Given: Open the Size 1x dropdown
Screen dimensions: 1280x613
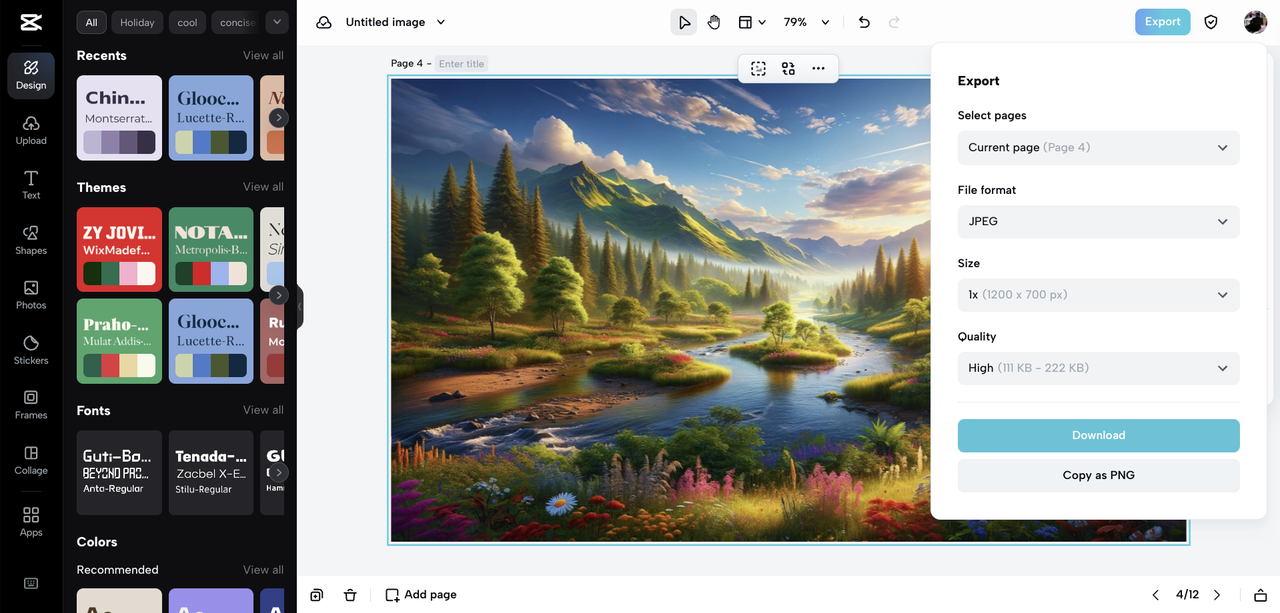Looking at the screenshot, I should (x=1098, y=295).
